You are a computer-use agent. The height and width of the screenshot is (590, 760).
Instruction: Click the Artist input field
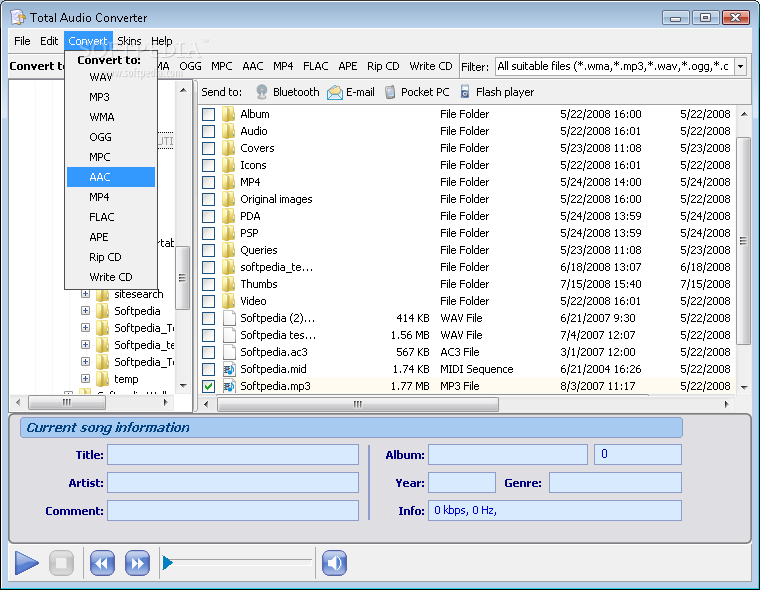coord(233,483)
